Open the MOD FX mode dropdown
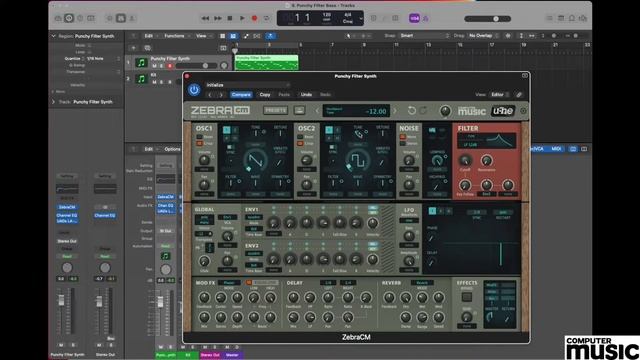This screenshot has height=360, width=640. [x=229, y=282]
